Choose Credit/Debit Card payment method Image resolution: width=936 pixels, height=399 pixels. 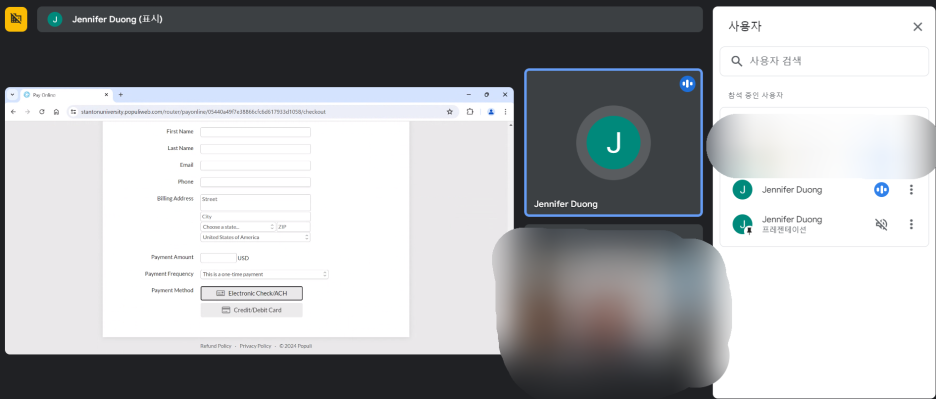click(x=251, y=310)
